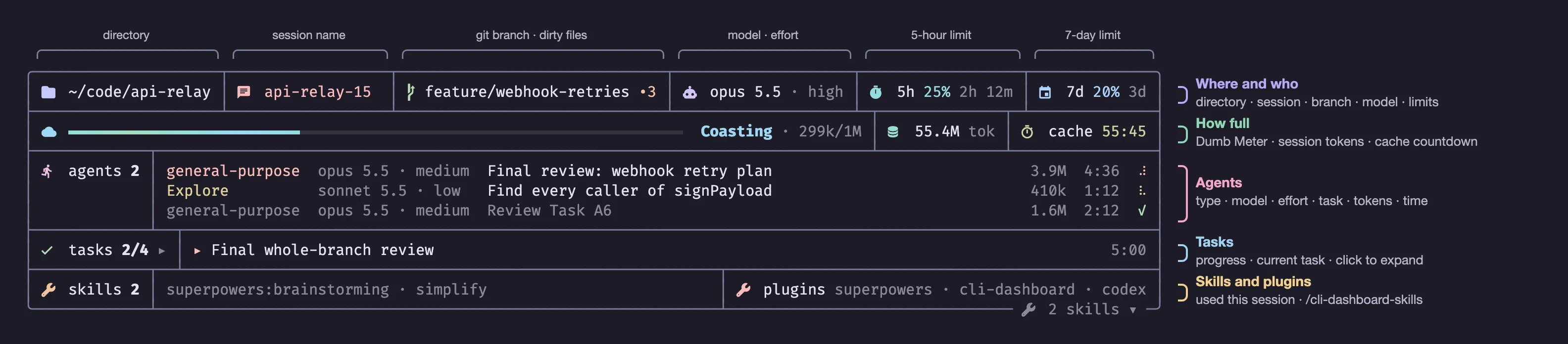Click the feature/webhook-retries branch name
Screen dimensions: 1568x344
(527, 92)
